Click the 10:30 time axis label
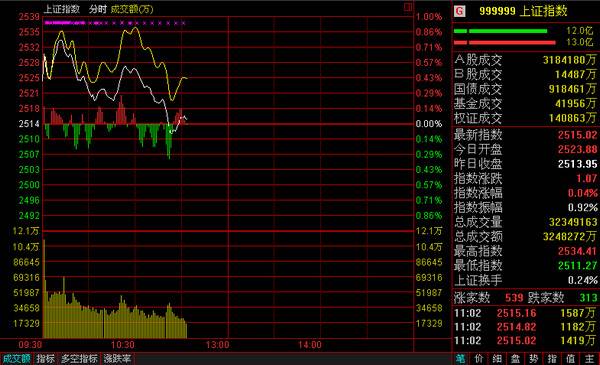This screenshot has height=365, width=600. coord(123,345)
